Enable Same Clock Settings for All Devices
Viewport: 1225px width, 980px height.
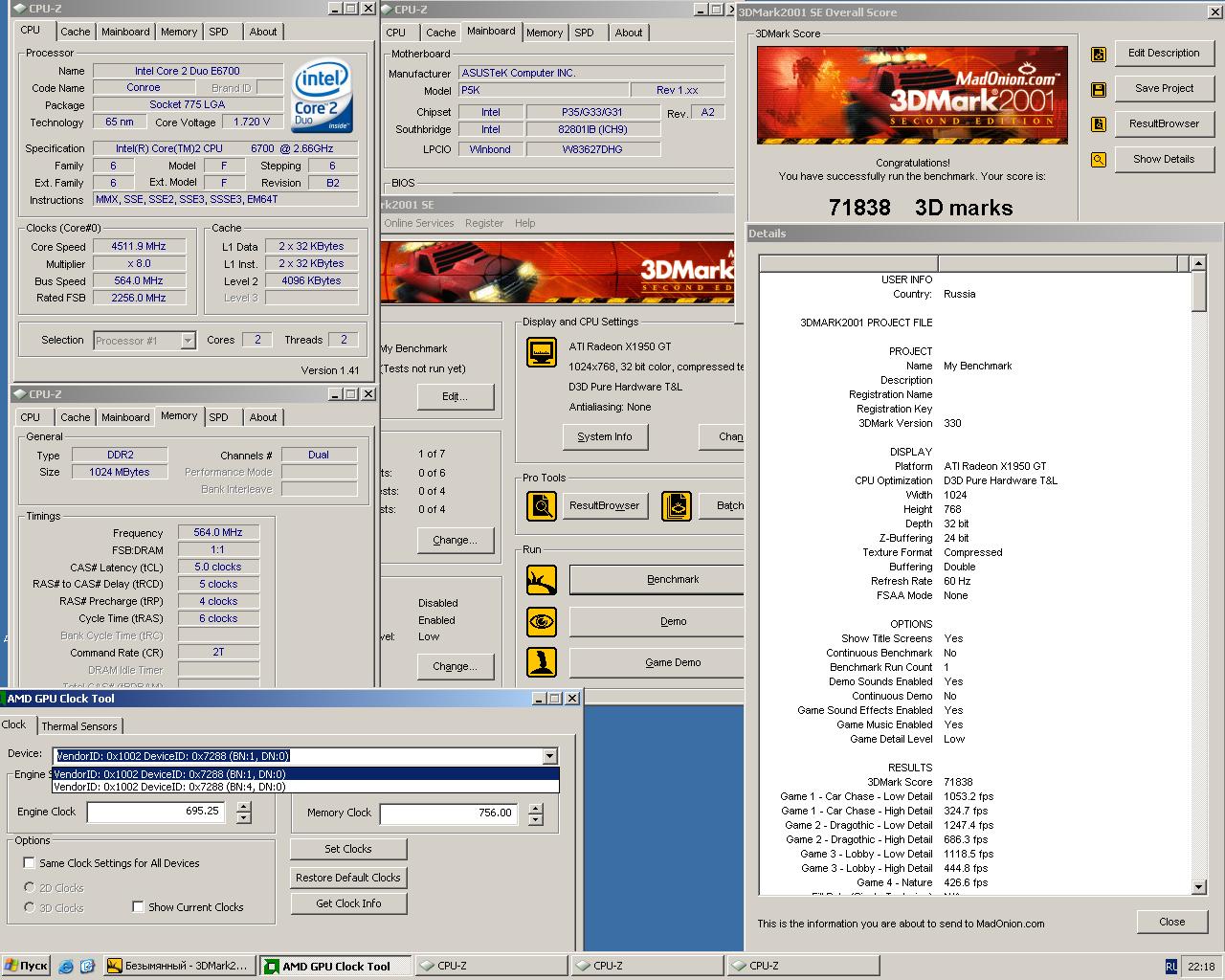click(x=29, y=862)
